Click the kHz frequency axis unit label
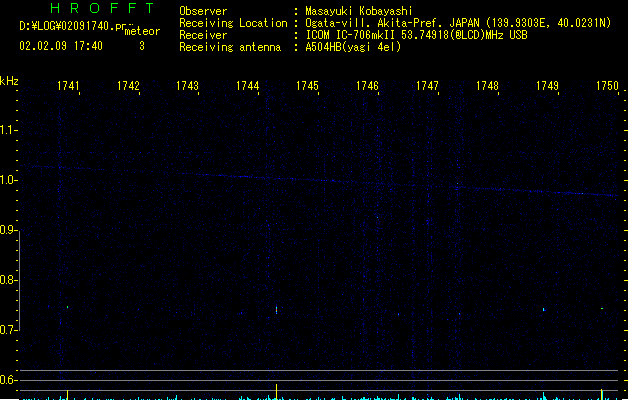The image size is (629, 400). point(9,81)
